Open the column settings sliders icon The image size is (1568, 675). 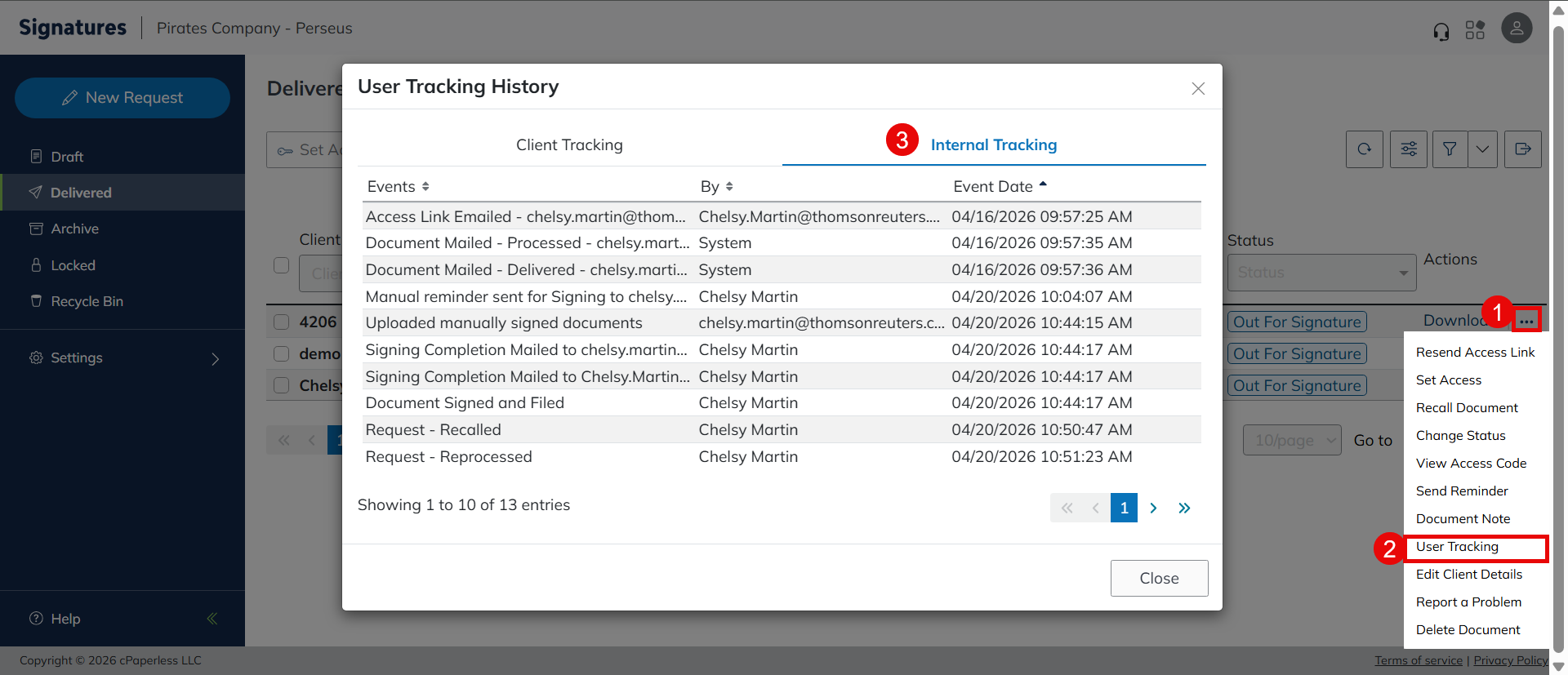1409,149
